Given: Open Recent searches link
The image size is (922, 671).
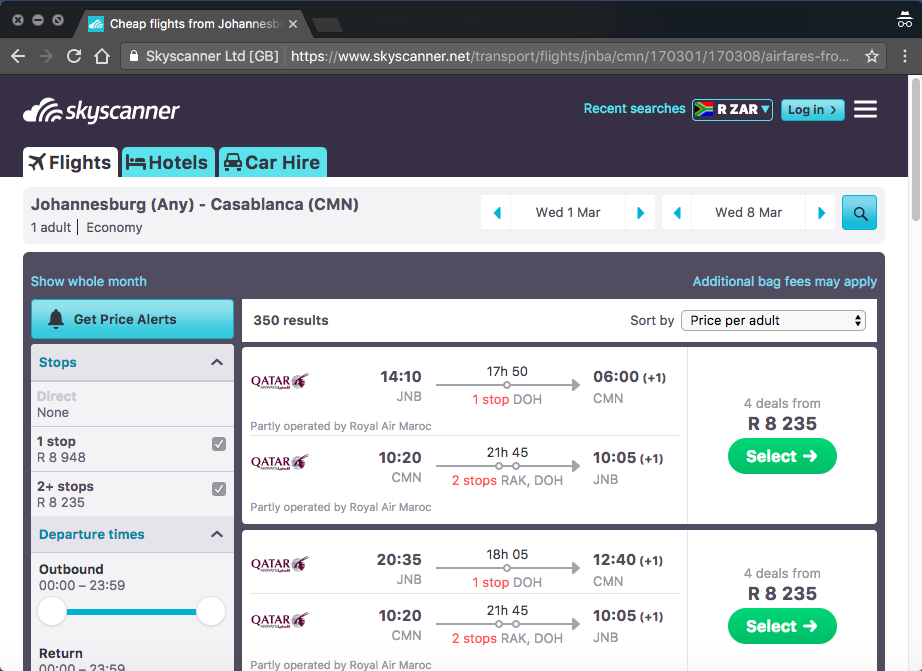Looking at the screenshot, I should pyautogui.click(x=634, y=109).
